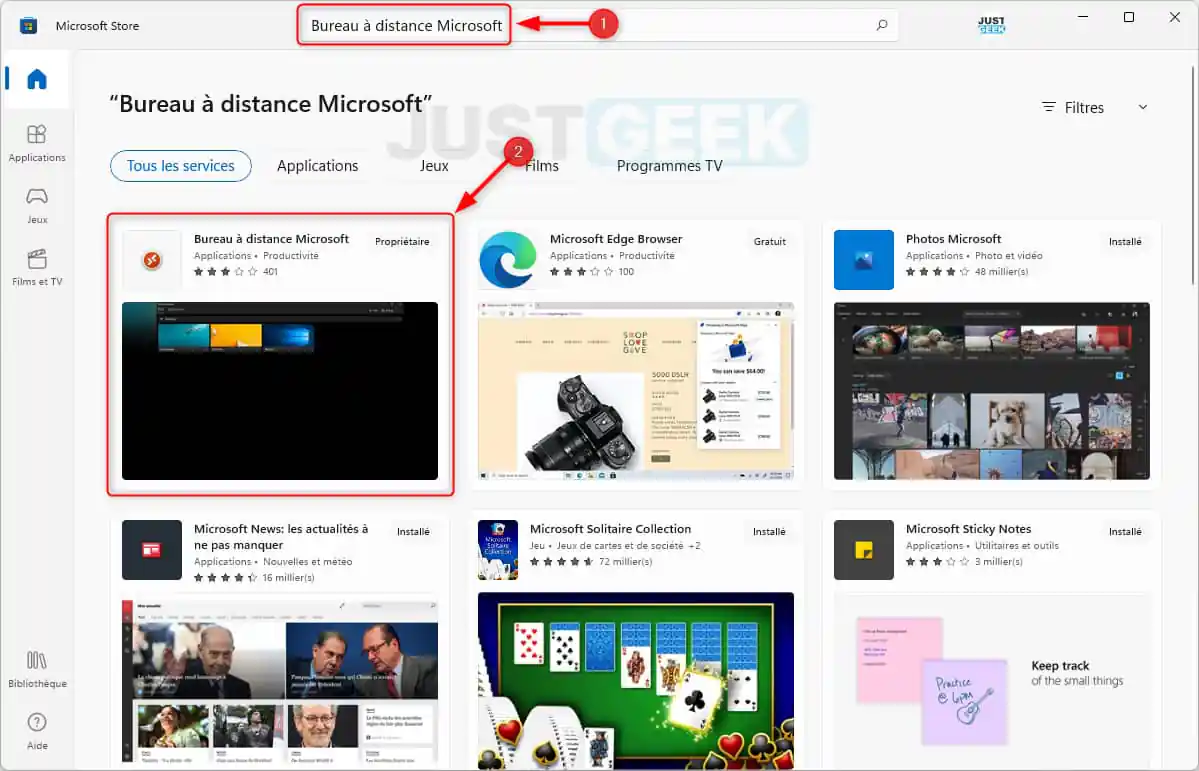Click Jeux de cartes et de société text

point(620,545)
